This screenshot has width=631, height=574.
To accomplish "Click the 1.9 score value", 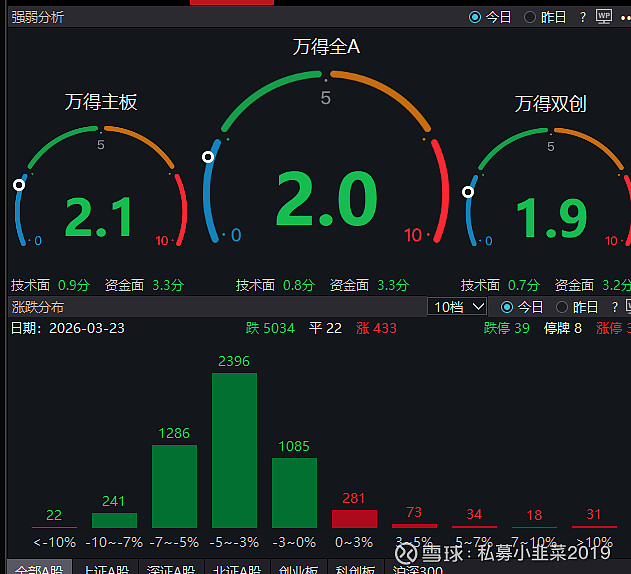I will point(552,218).
